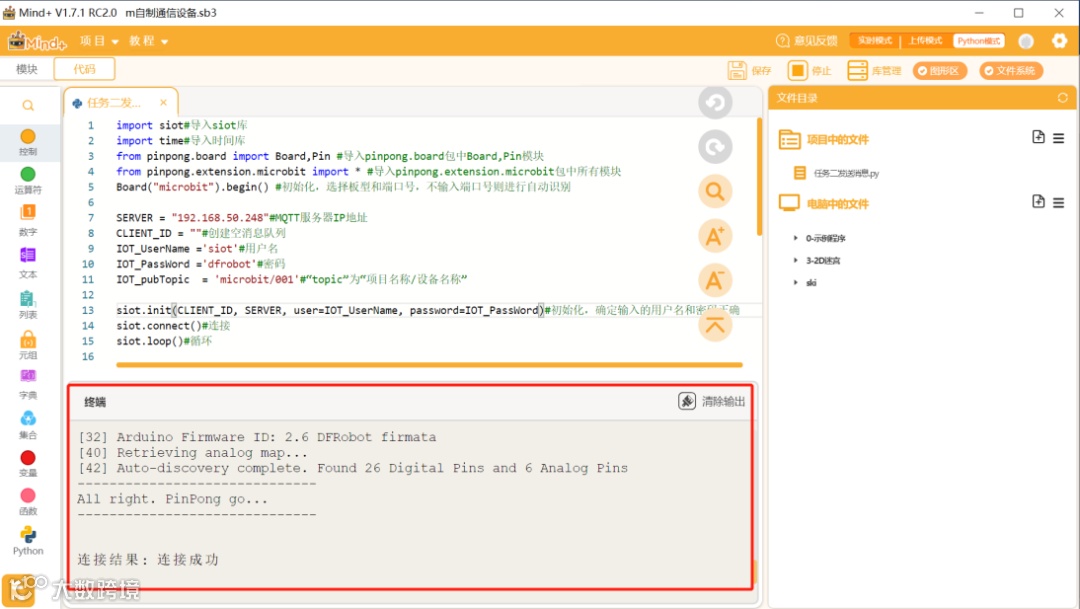The height and width of the screenshot is (609, 1080).
Task: Select the Python category
Action: click(28, 540)
